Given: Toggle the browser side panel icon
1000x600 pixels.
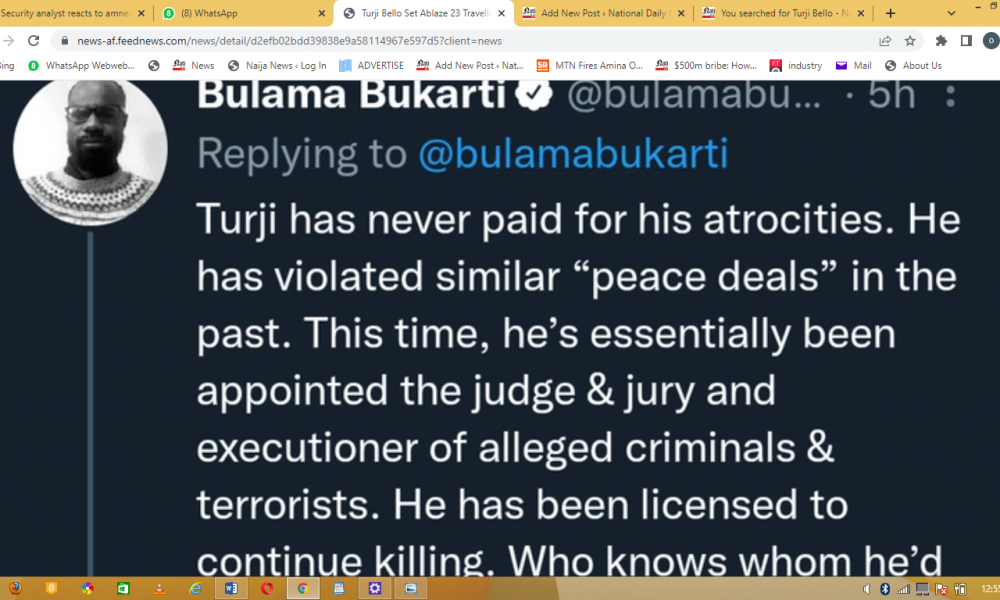Looking at the screenshot, I should click(966, 41).
